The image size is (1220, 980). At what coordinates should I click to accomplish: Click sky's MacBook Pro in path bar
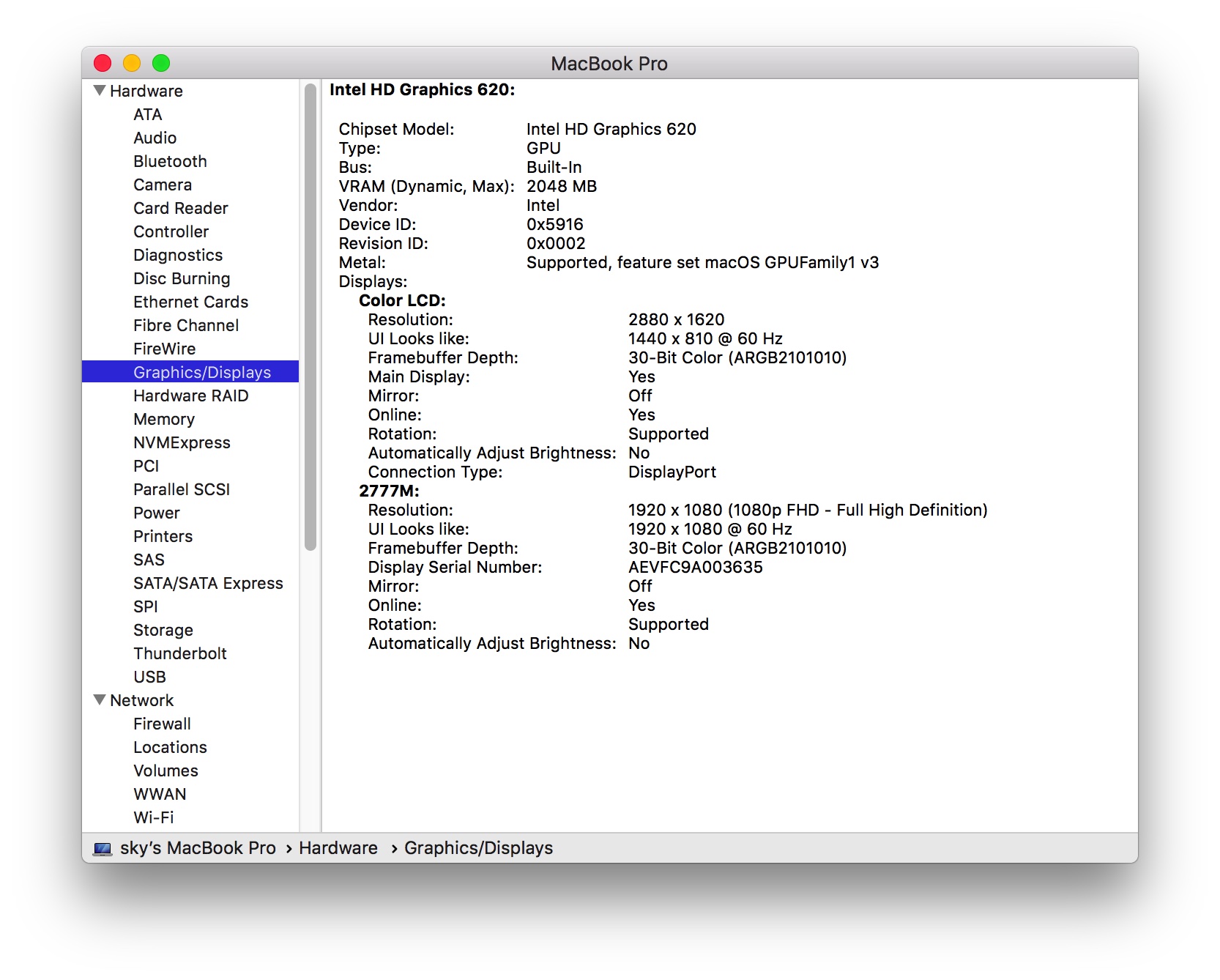pos(198,848)
